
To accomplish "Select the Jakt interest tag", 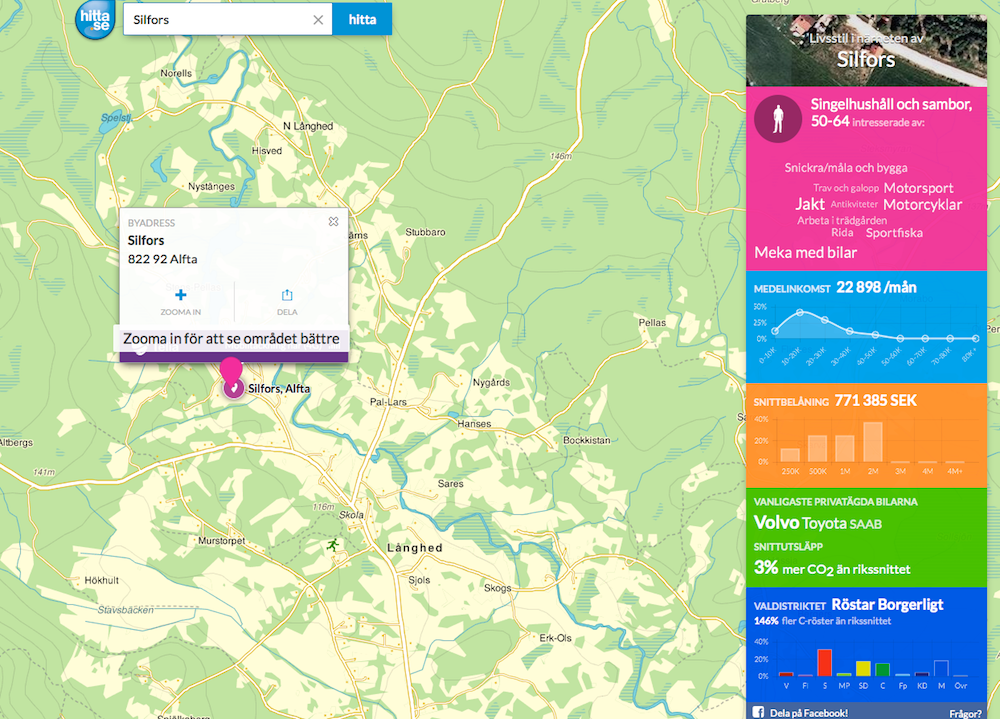I will tap(810, 204).
